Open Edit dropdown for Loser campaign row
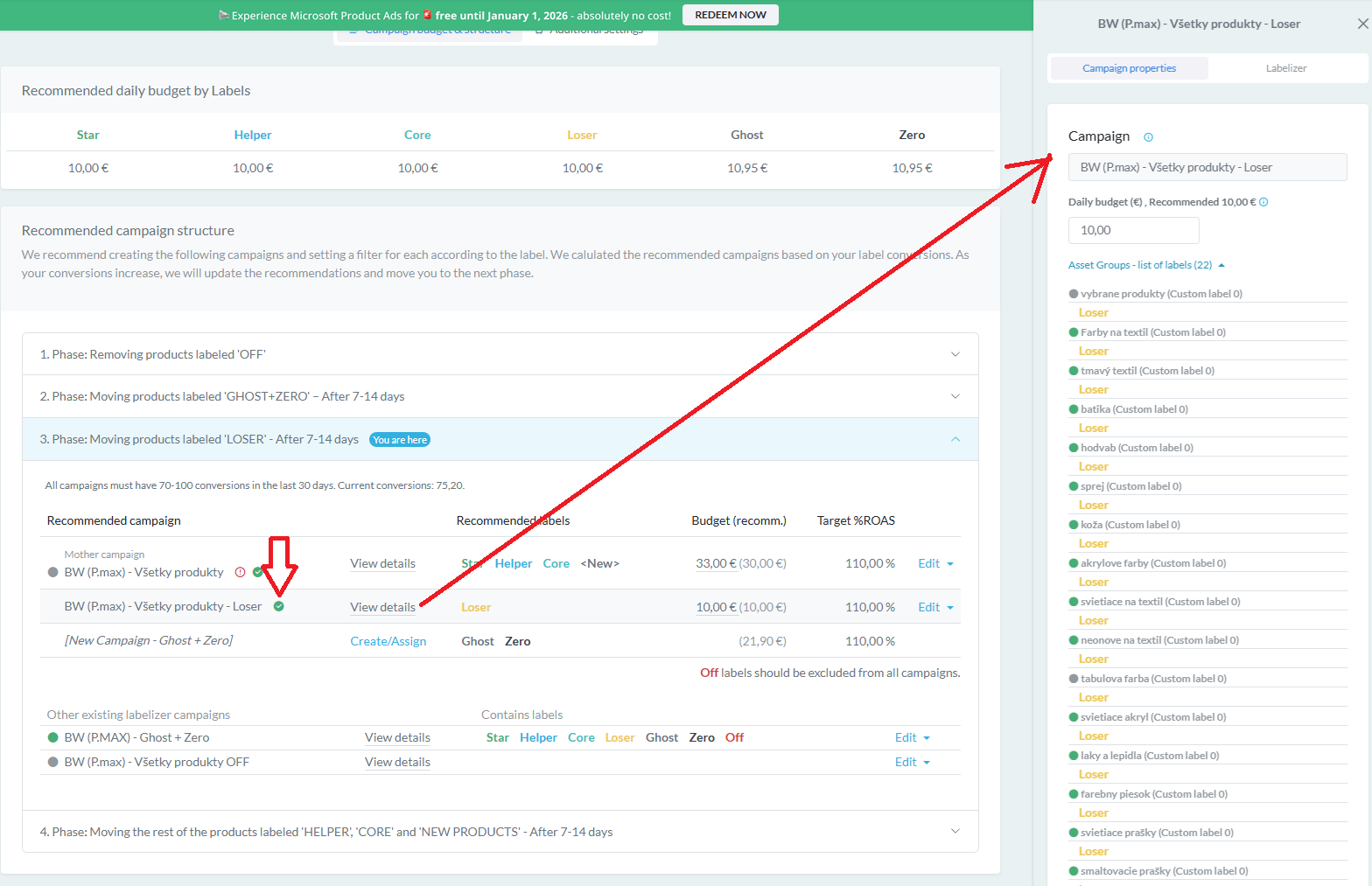 [935, 607]
